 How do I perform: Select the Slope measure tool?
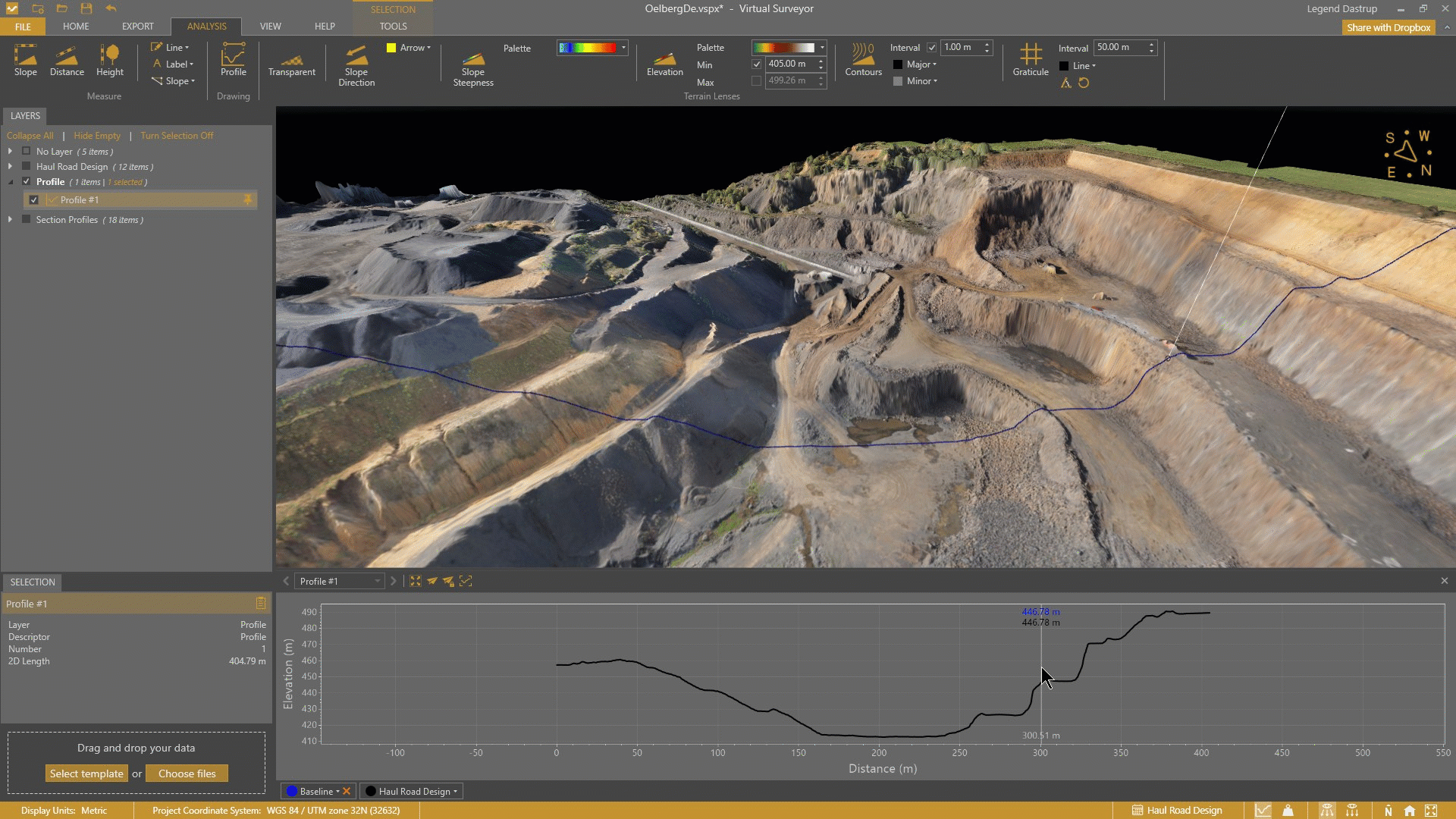[x=25, y=60]
